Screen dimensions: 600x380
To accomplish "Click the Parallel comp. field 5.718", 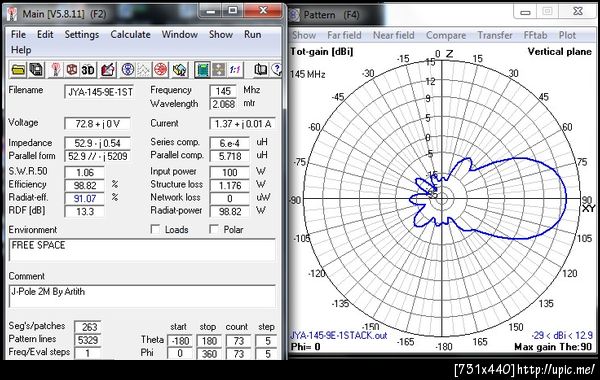I will 230,156.
